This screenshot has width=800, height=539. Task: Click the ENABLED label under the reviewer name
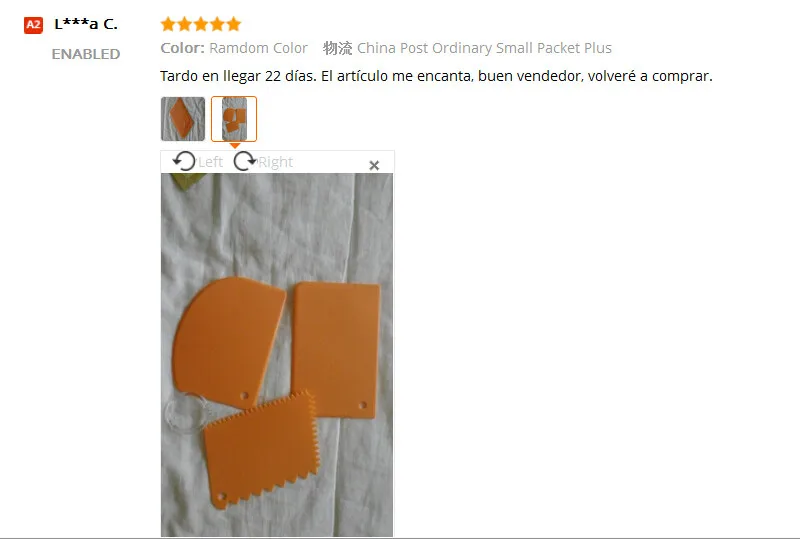tap(86, 54)
